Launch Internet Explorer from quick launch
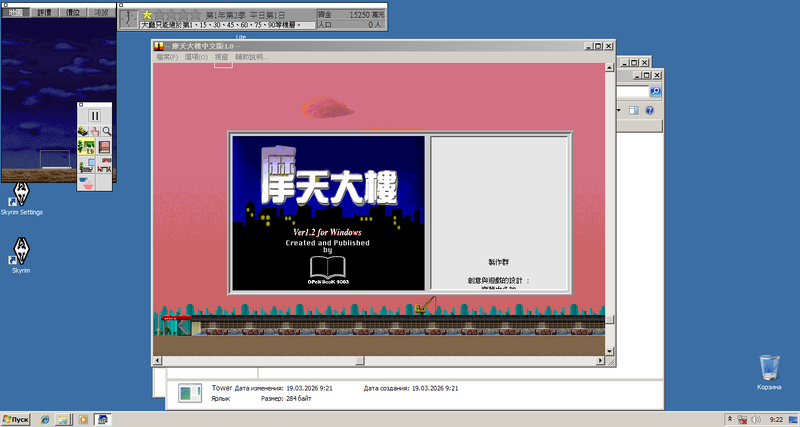This screenshot has height=427, width=800. click(x=45, y=419)
